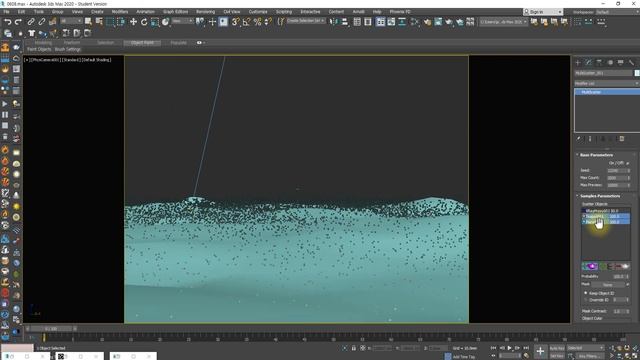Play the animation

tap(509, 348)
